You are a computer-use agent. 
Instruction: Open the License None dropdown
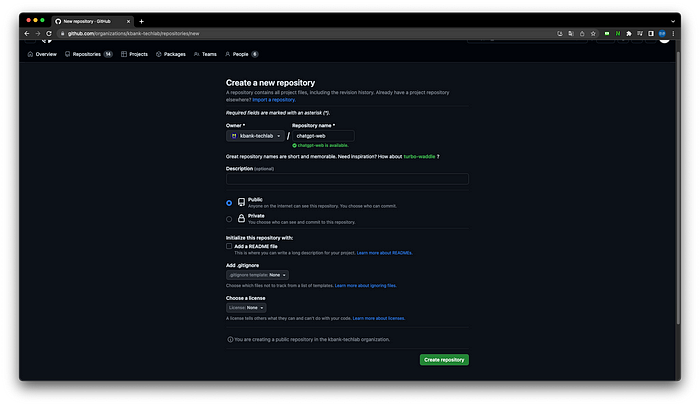(x=248, y=308)
